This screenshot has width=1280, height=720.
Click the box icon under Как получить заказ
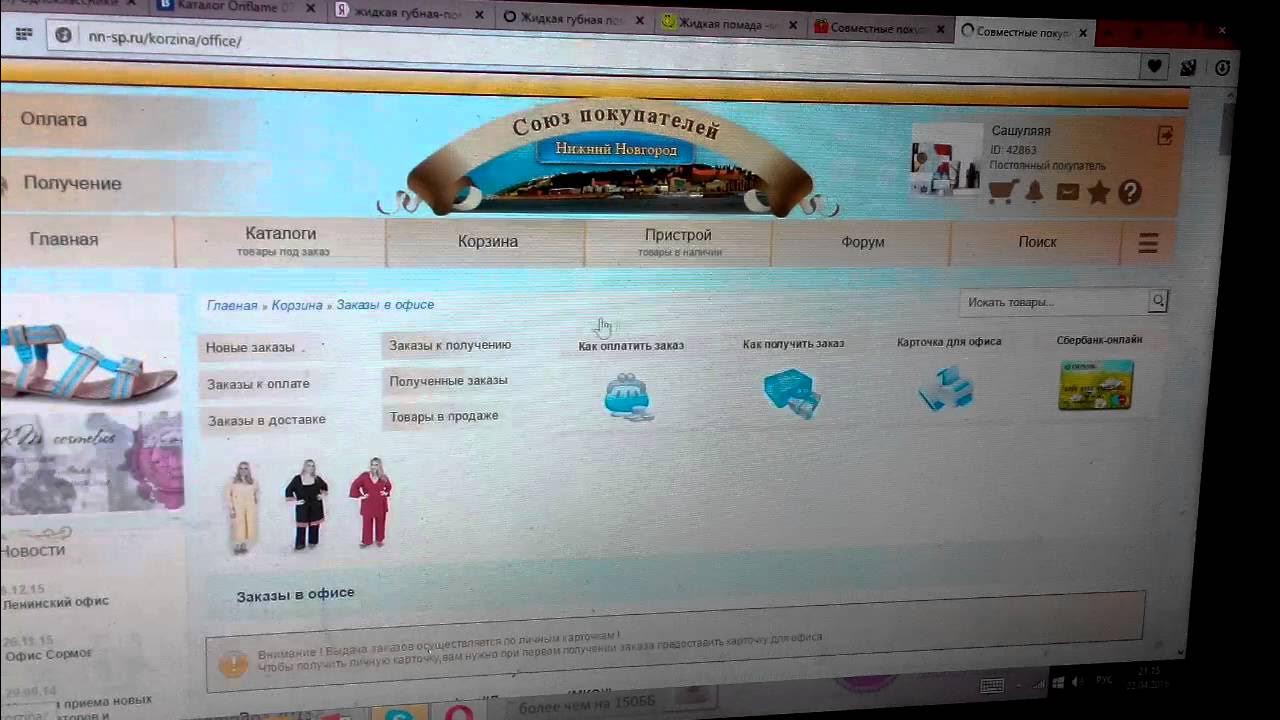[792, 392]
